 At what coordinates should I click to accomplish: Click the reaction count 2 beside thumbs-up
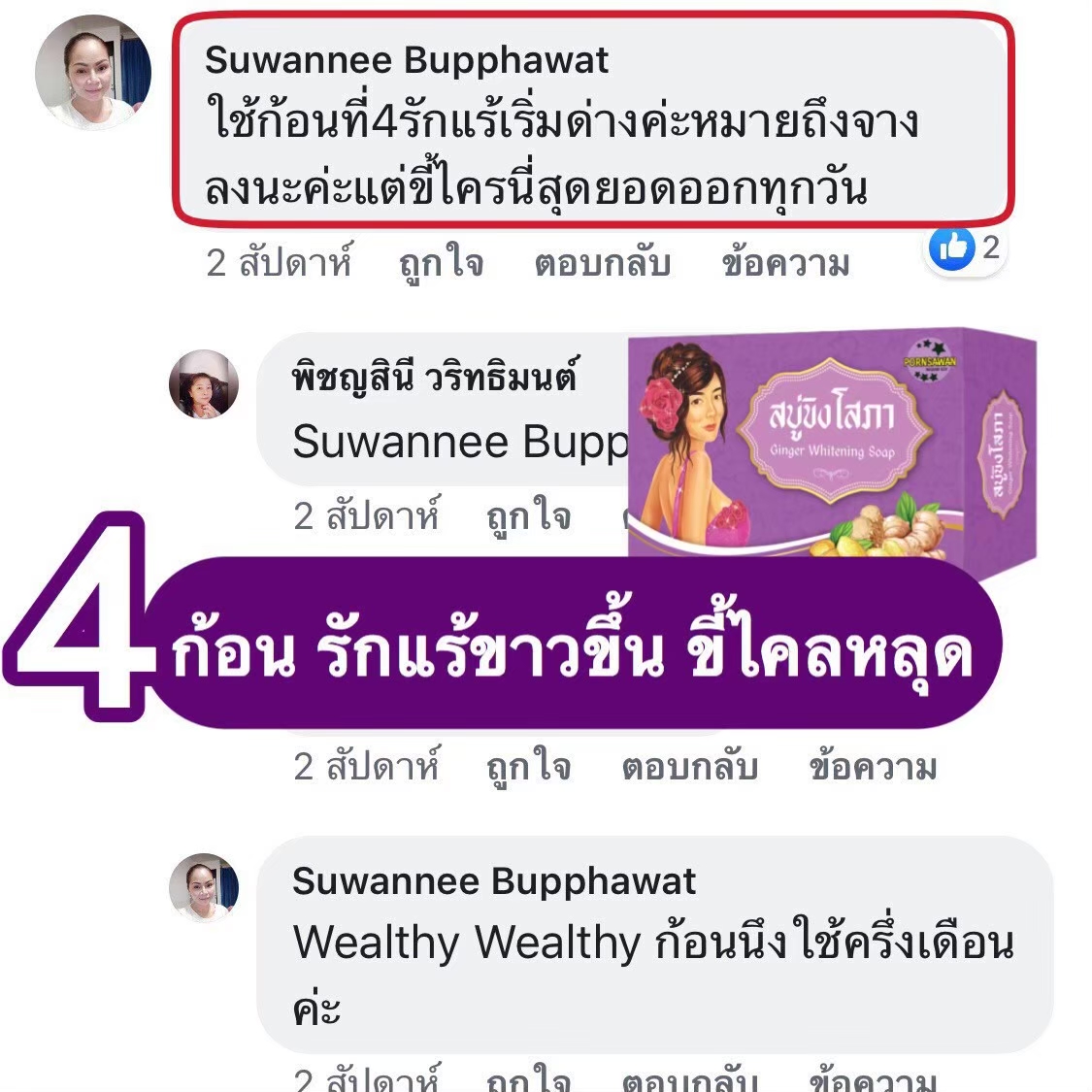click(x=991, y=248)
